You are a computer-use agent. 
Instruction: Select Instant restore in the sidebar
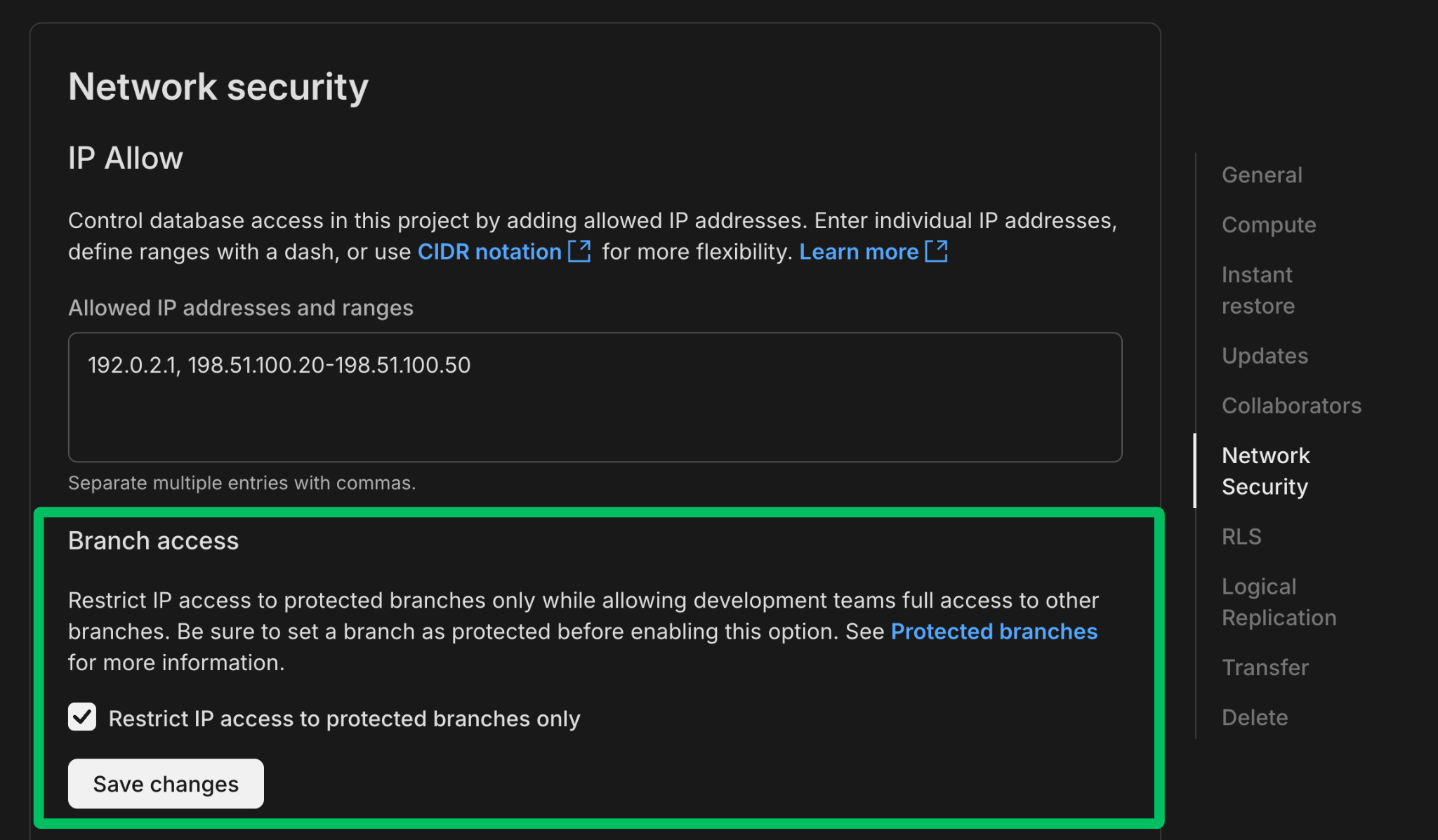1257,289
